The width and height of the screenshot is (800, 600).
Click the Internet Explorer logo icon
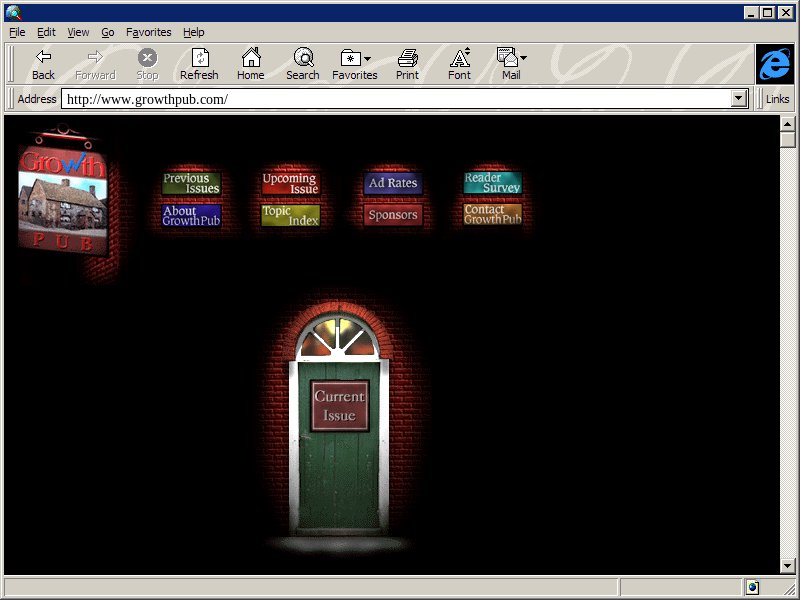[774, 64]
